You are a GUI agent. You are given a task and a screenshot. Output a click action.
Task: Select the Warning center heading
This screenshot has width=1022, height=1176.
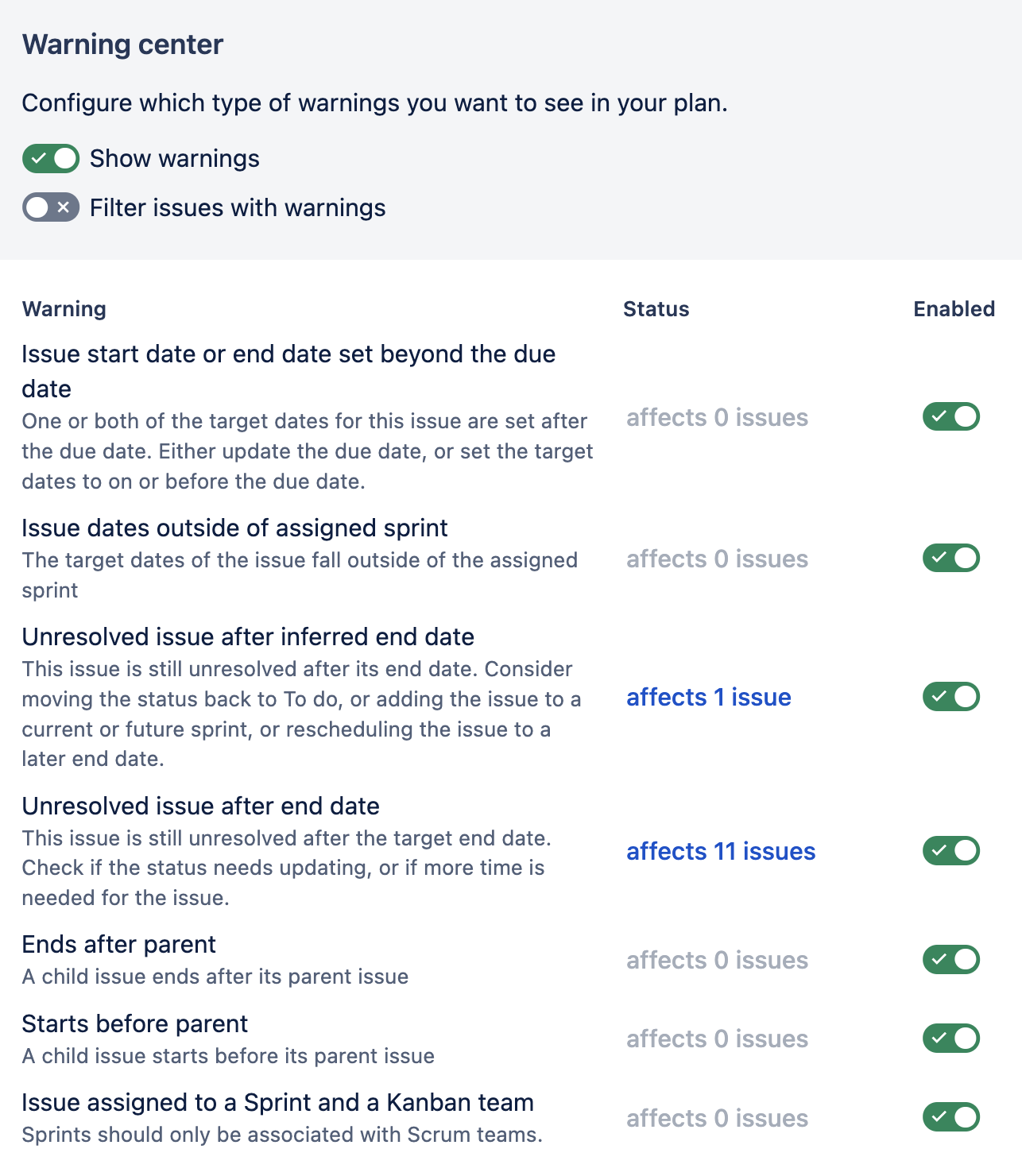click(122, 44)
